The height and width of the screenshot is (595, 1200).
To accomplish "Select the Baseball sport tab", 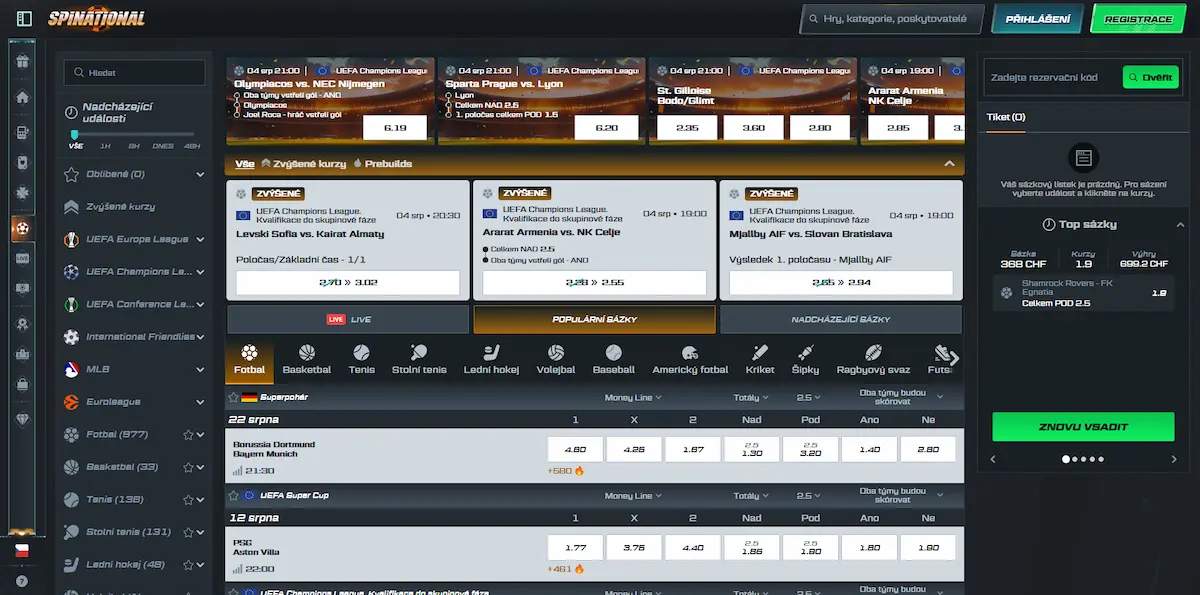I will point(613,360).
